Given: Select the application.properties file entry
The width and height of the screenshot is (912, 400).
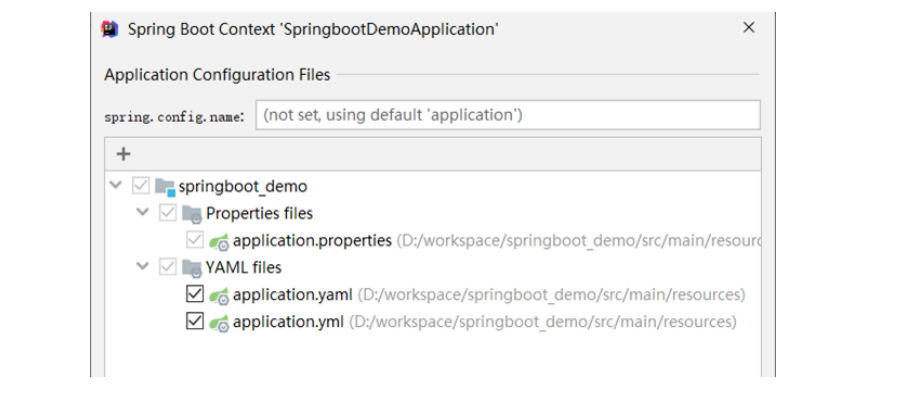Looking at the screenshot, I should click(312, 241).
